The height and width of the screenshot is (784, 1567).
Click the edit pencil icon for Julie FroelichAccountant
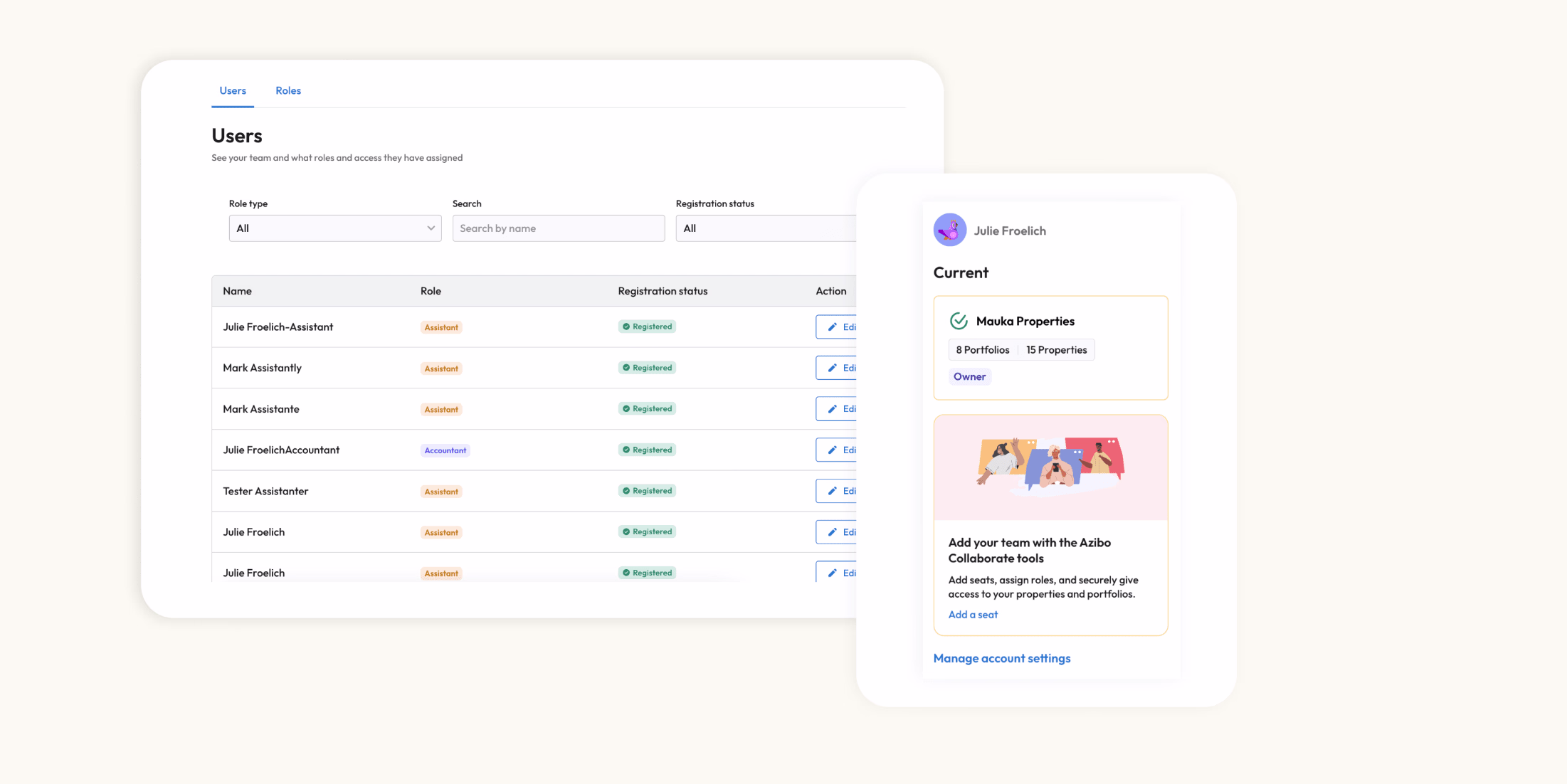[834, 450]
